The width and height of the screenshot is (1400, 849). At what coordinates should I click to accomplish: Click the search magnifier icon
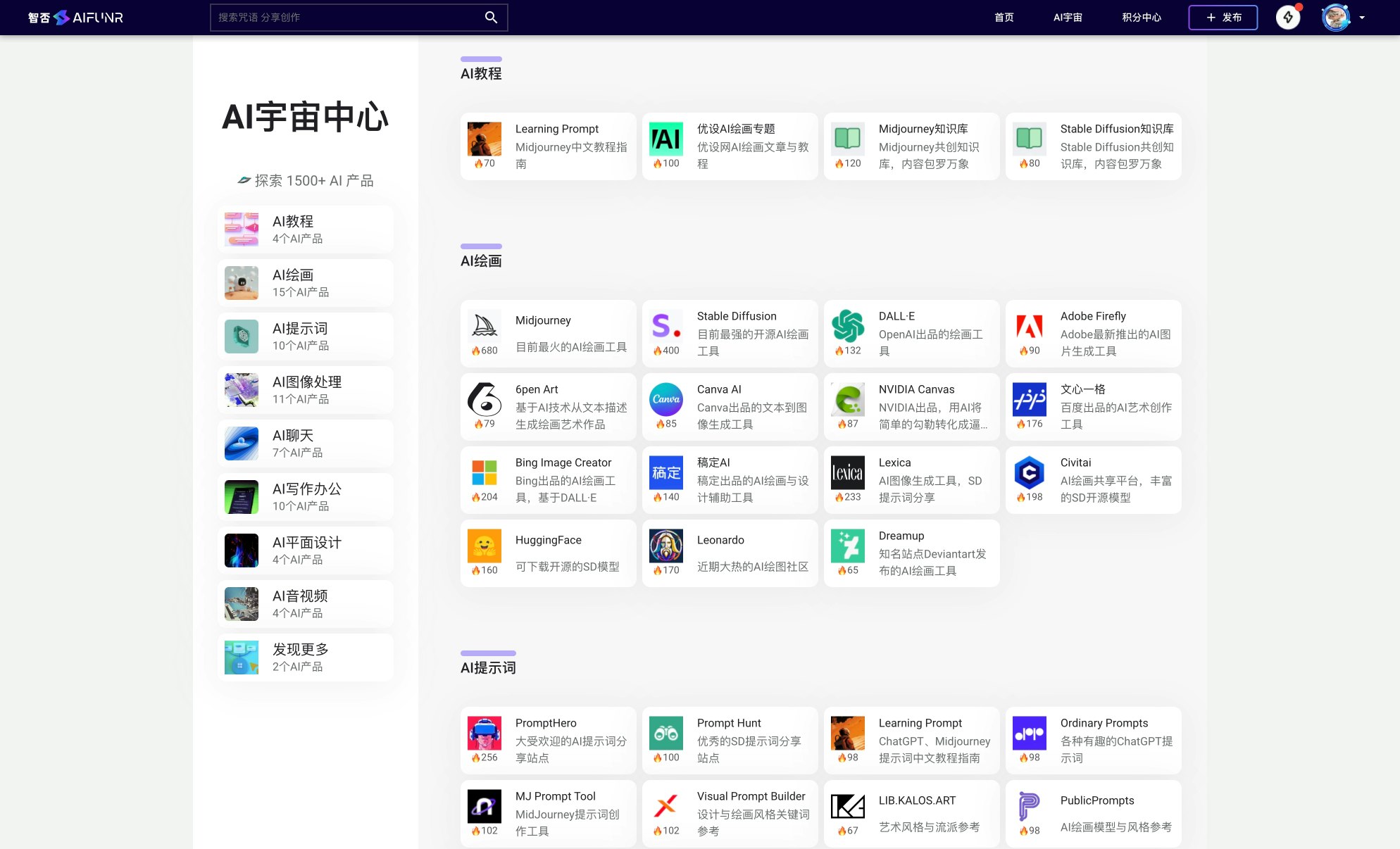(491, 18)
